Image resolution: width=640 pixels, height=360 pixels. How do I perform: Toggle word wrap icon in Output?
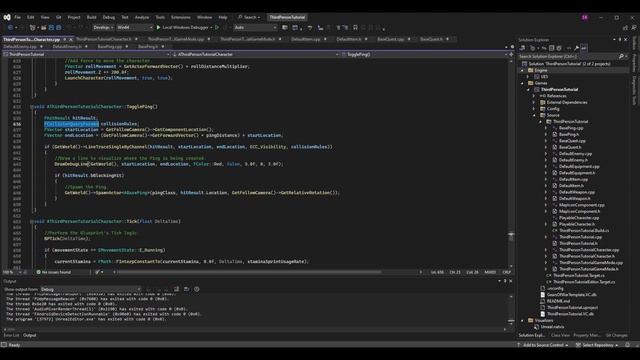click(x=187, y=289)
